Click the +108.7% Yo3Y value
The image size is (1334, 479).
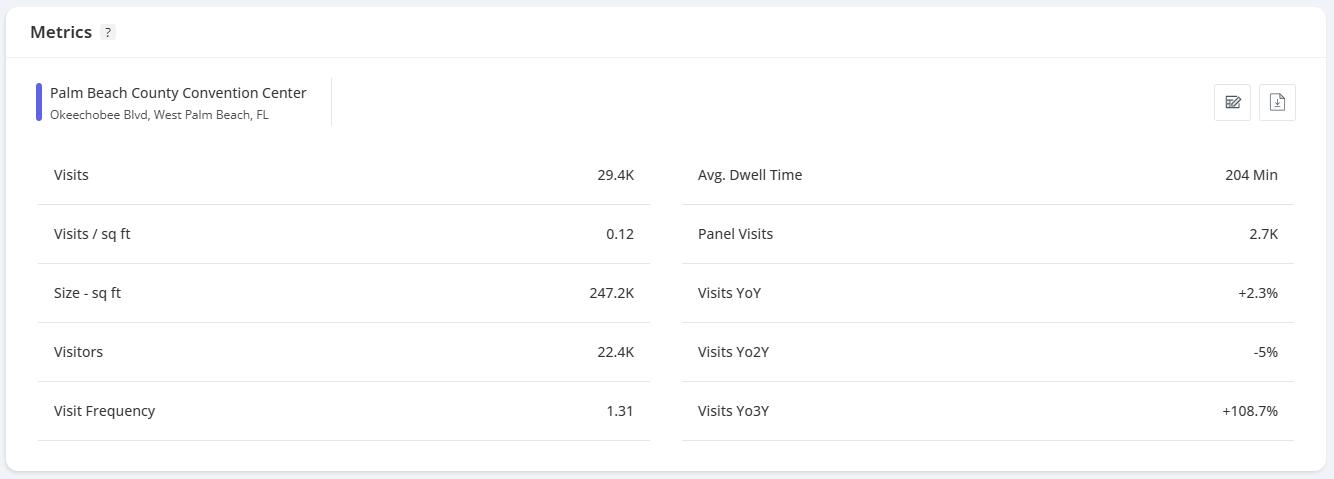click(1249, 411)
